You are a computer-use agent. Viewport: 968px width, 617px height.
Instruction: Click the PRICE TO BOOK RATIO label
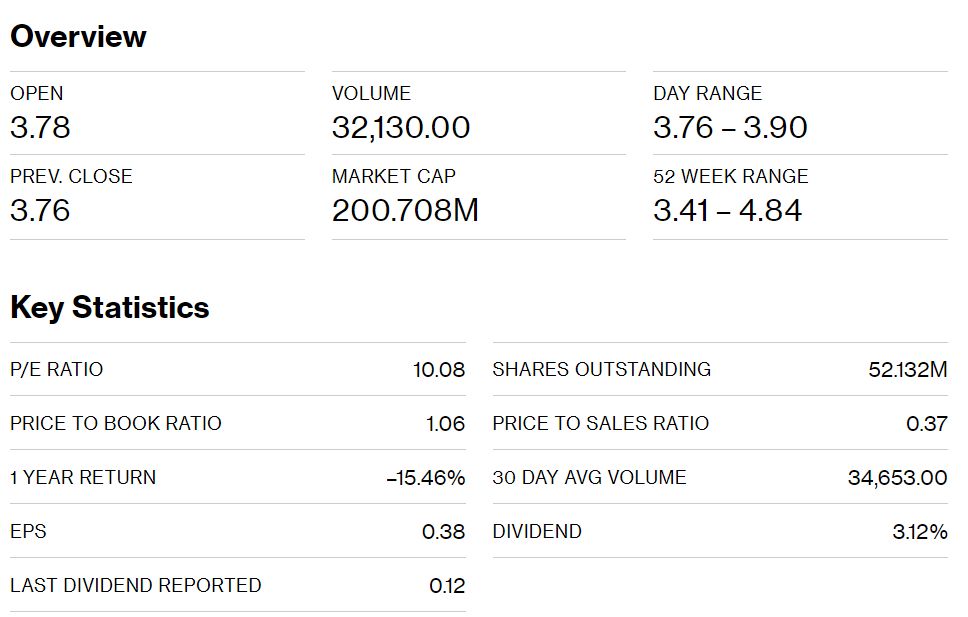point(116,423)
